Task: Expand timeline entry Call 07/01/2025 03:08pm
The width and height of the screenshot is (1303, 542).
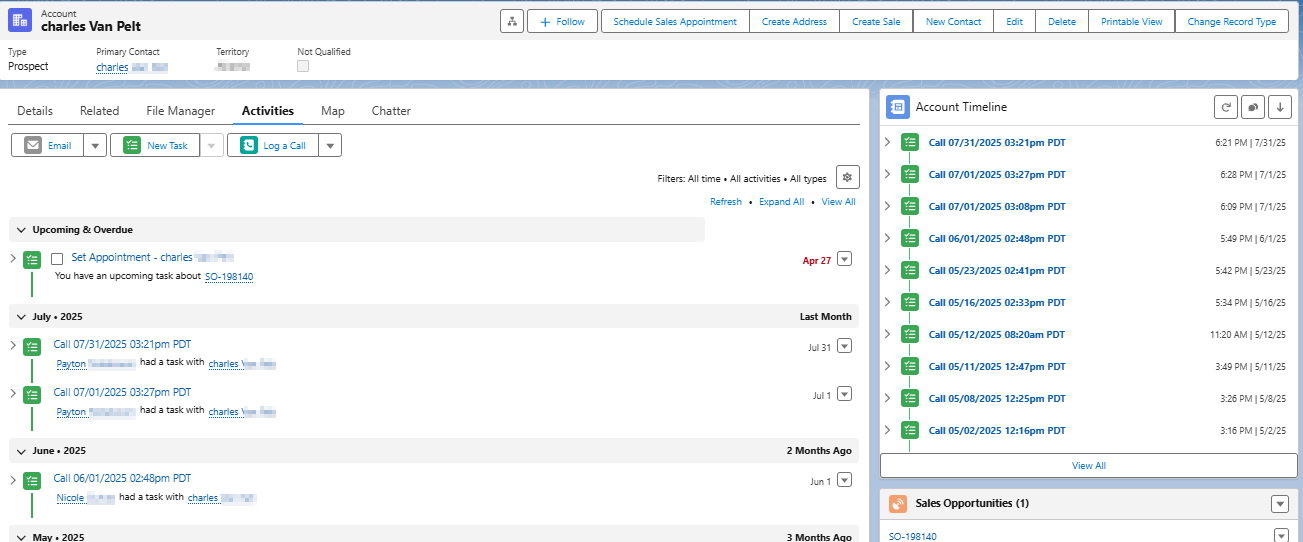Action: pos(887,206)
